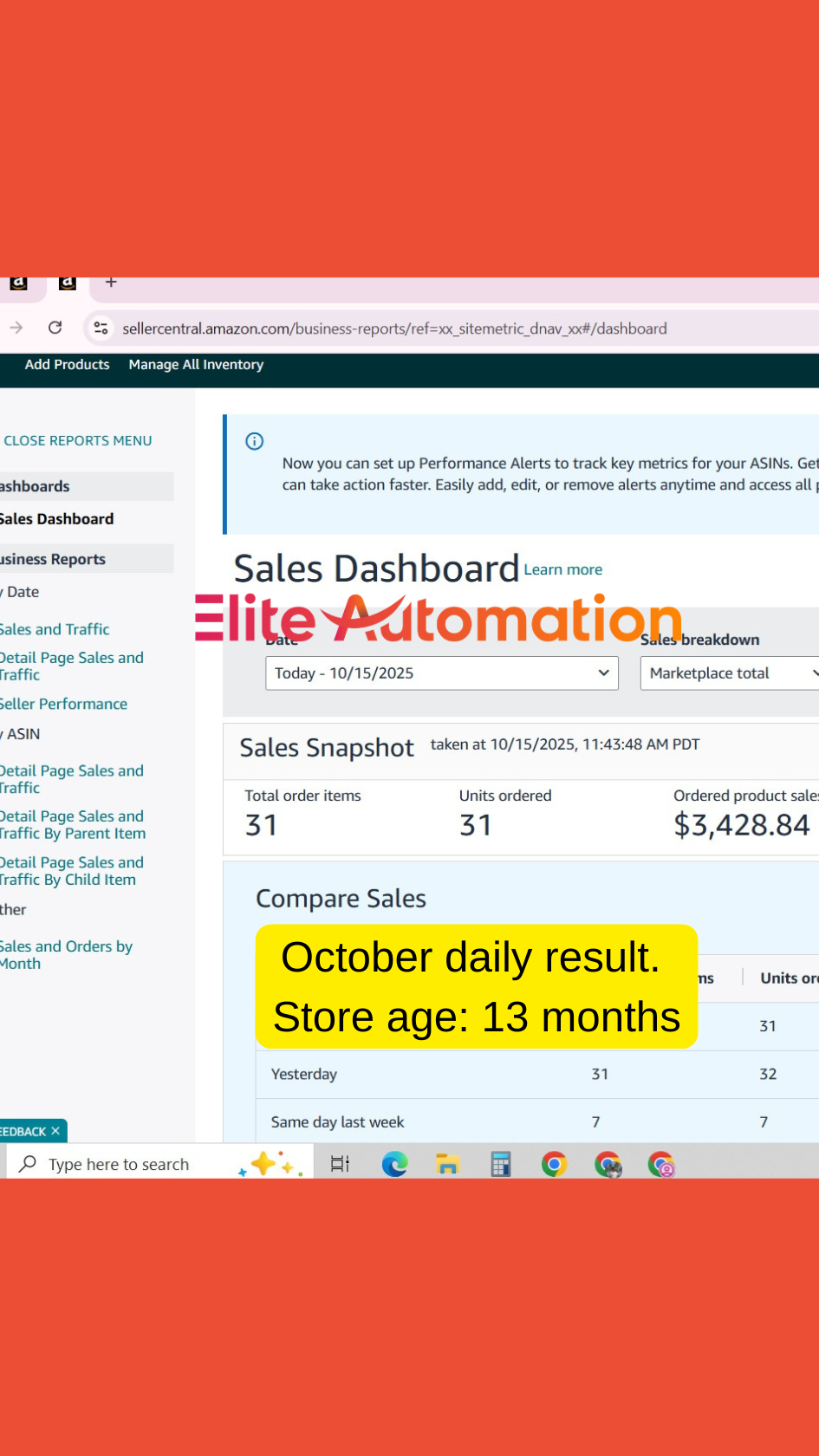The height and width of the screenshot is (1456, 819).
Task: Open Sales and Traffic report
Action: [x=55, y=629]
